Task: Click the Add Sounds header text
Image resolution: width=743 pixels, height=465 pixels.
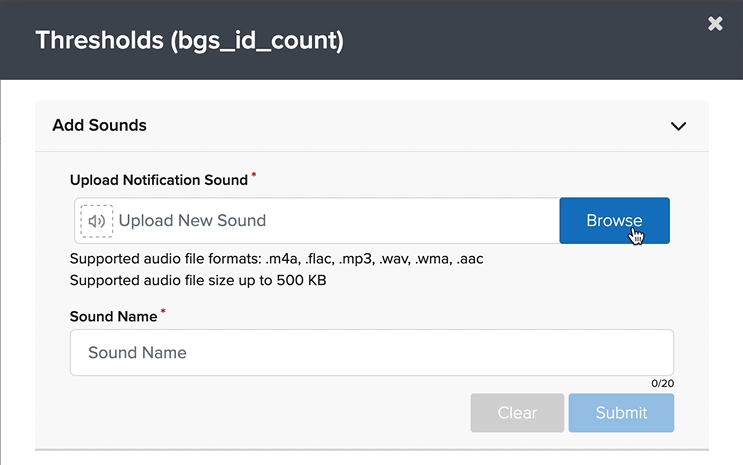Action: 100,125
